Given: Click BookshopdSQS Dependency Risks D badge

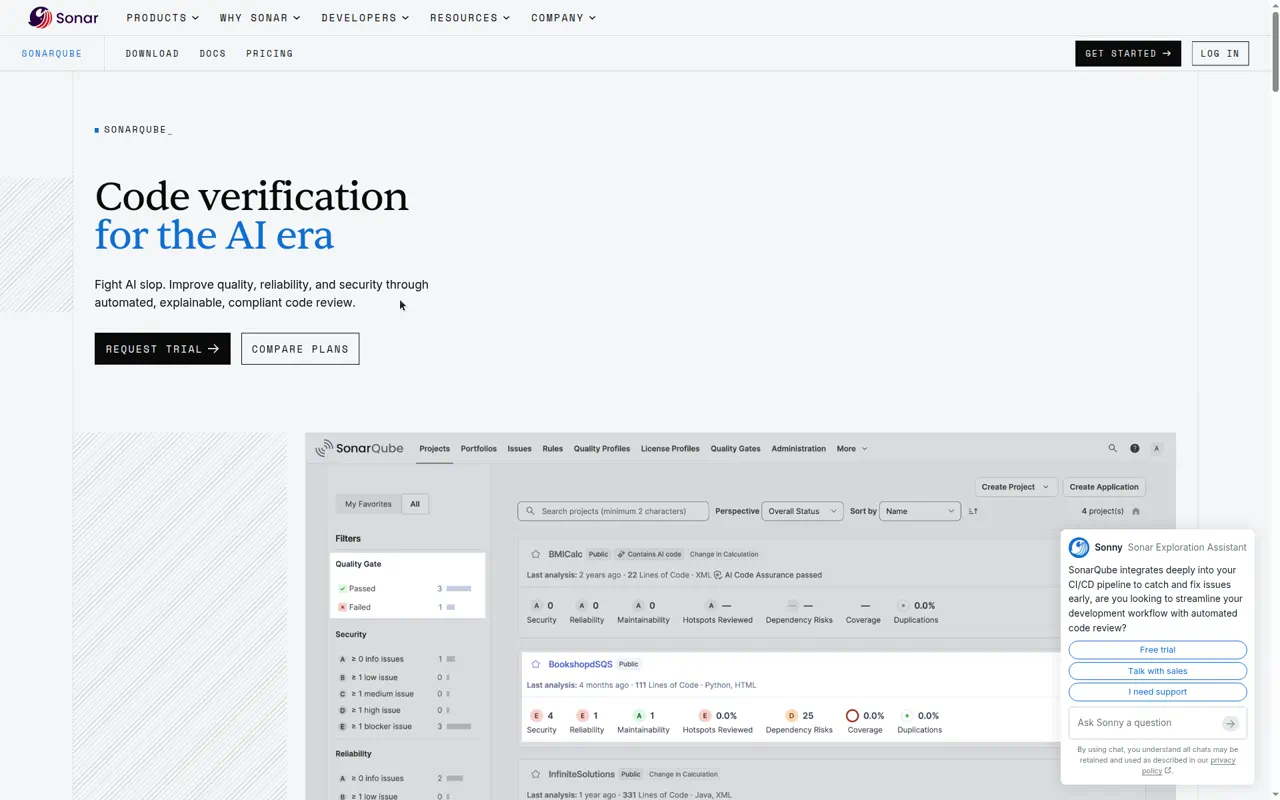Looking at the screenshot, I should pyautogui.click(x=792, y=716).
